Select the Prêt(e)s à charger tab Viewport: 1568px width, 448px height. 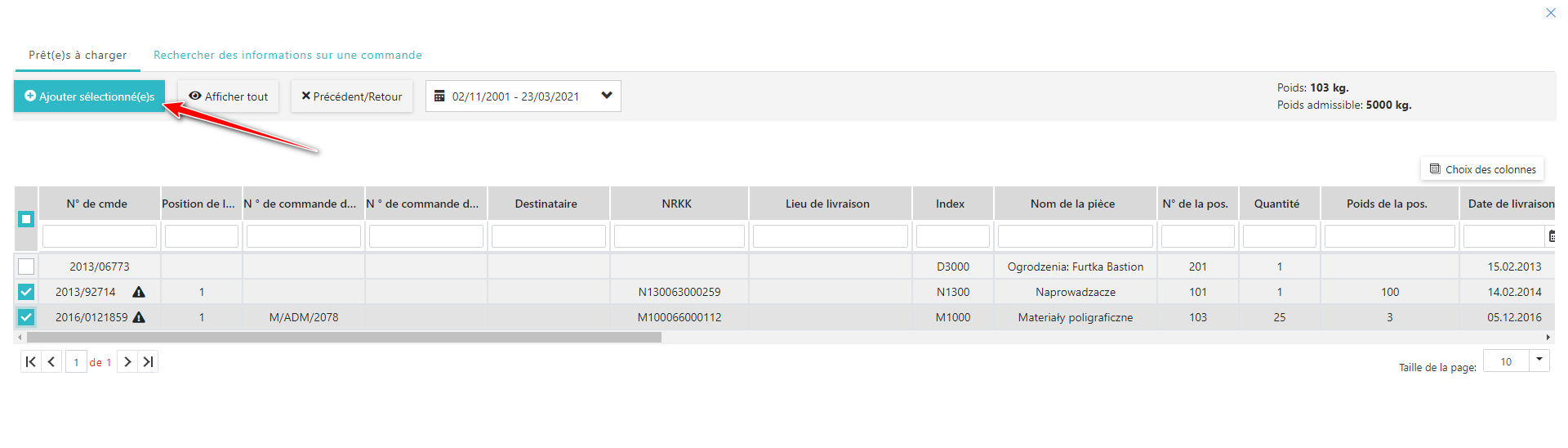tap(78, 55)
